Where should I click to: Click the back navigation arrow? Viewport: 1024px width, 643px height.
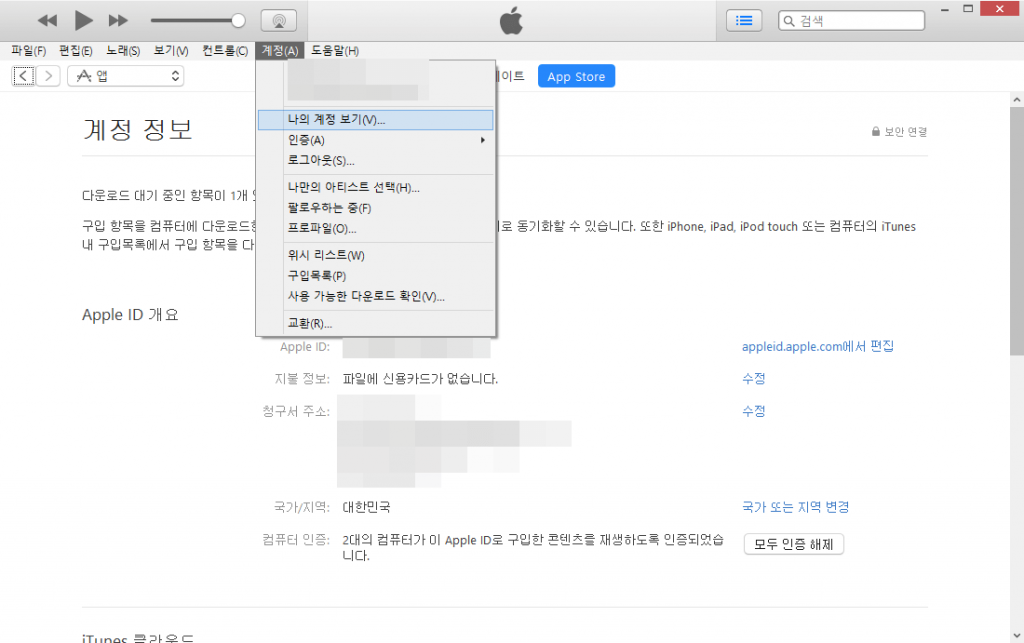pyautogui.click(x=24, y=76)
